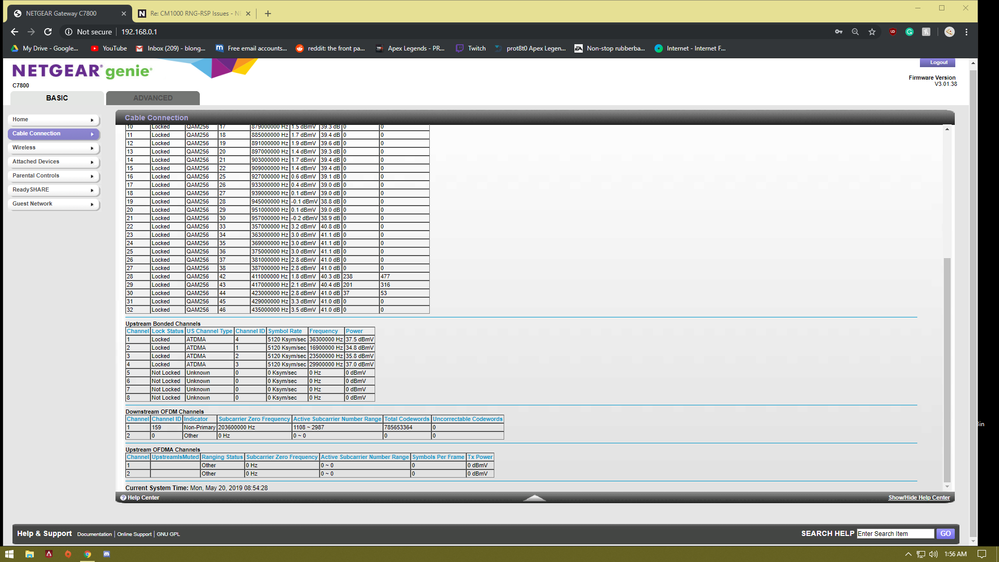Click panel scrollbar up arrow

(947, 129)
